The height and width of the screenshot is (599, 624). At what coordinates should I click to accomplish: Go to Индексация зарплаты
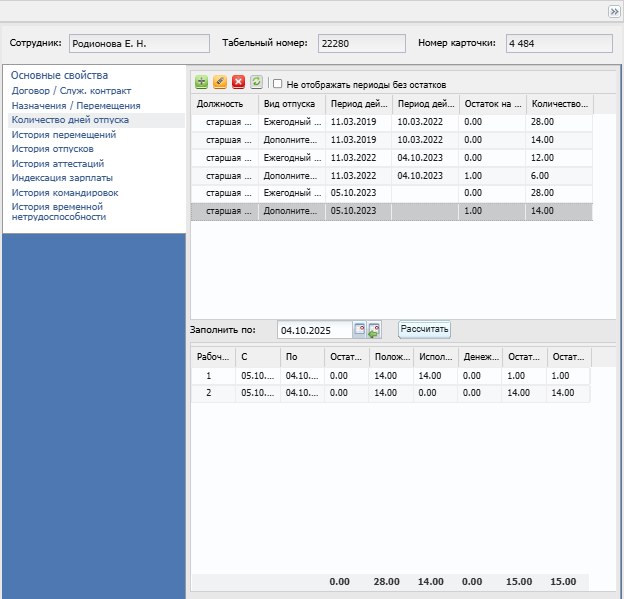click(62, 178)
